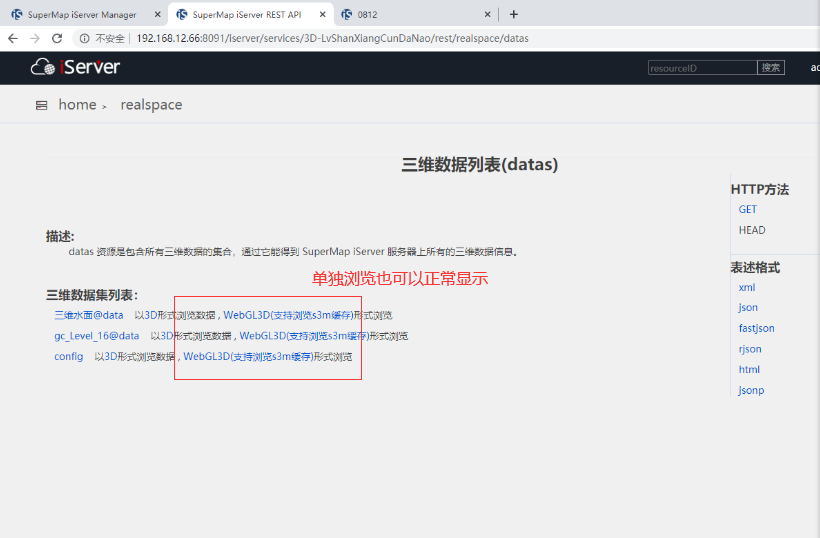Browse 三维水面@data in WebGL3D
This screenshot has width=820, height=538.
288,315
